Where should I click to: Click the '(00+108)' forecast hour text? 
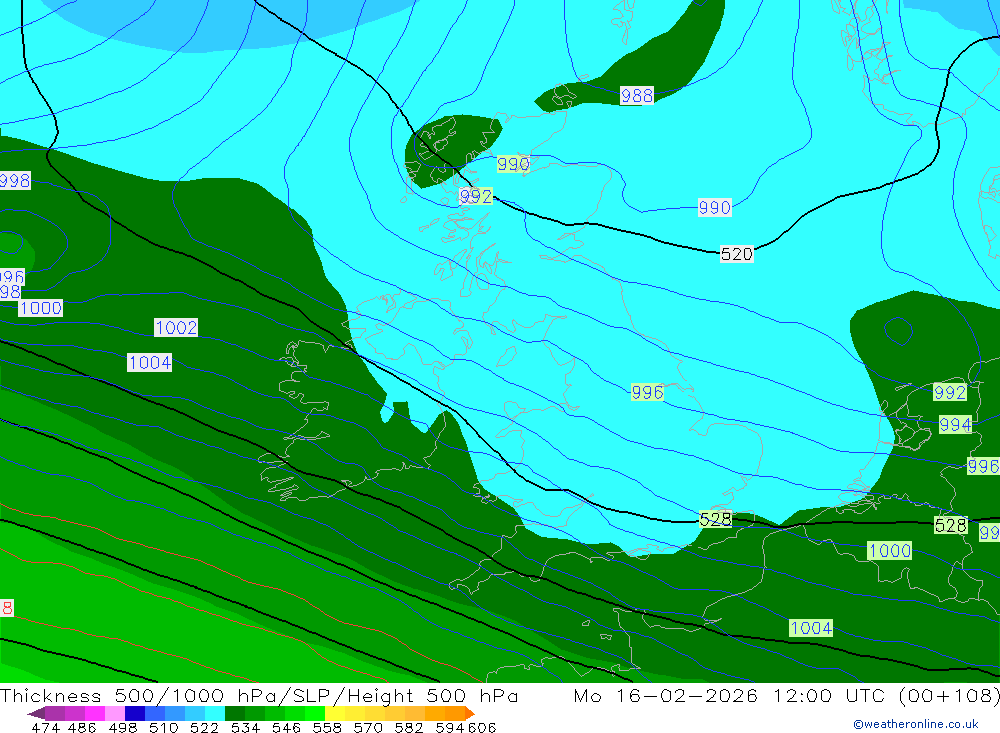[949, 695]
